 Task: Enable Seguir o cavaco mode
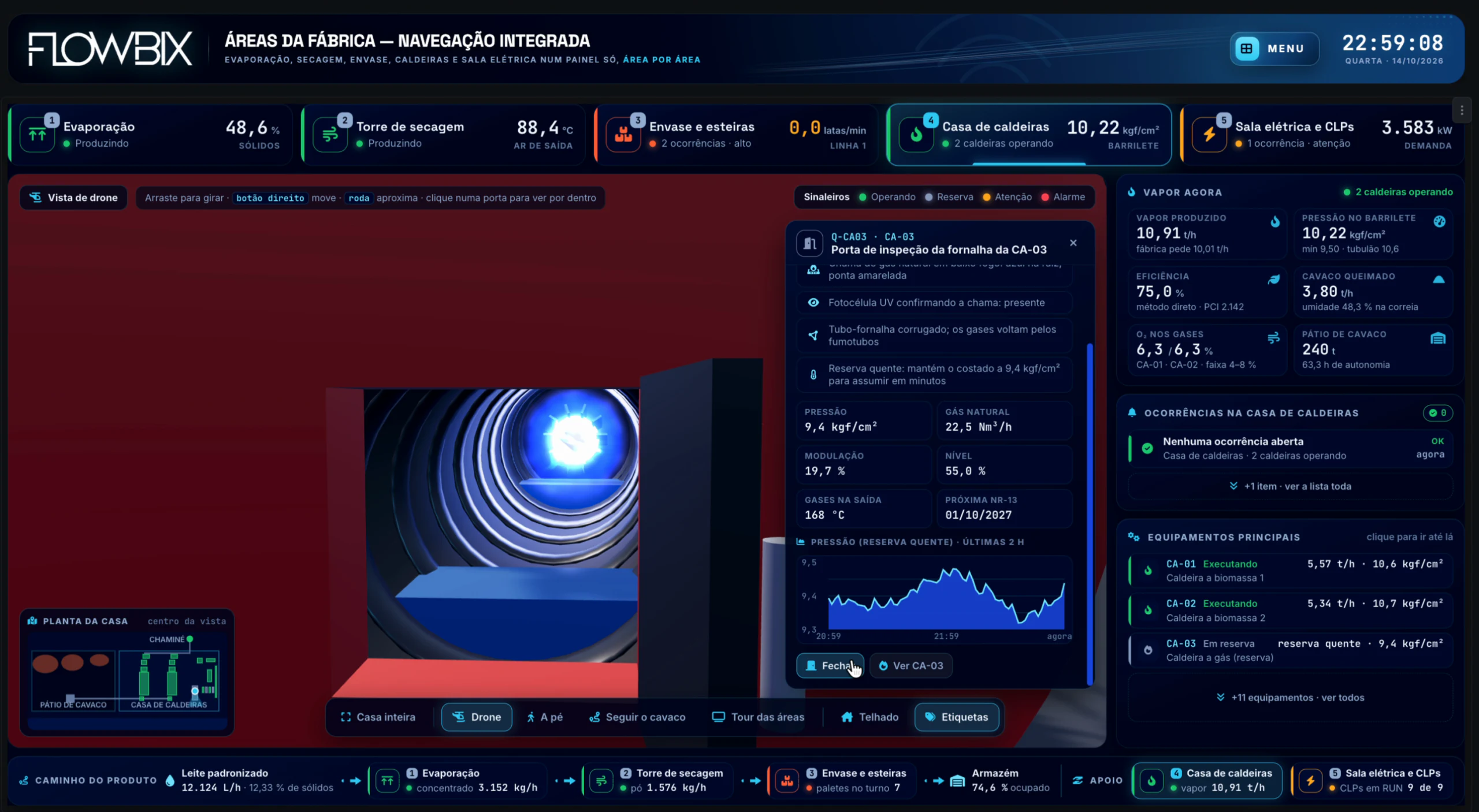pyautogui.click(x=637, y=717)
